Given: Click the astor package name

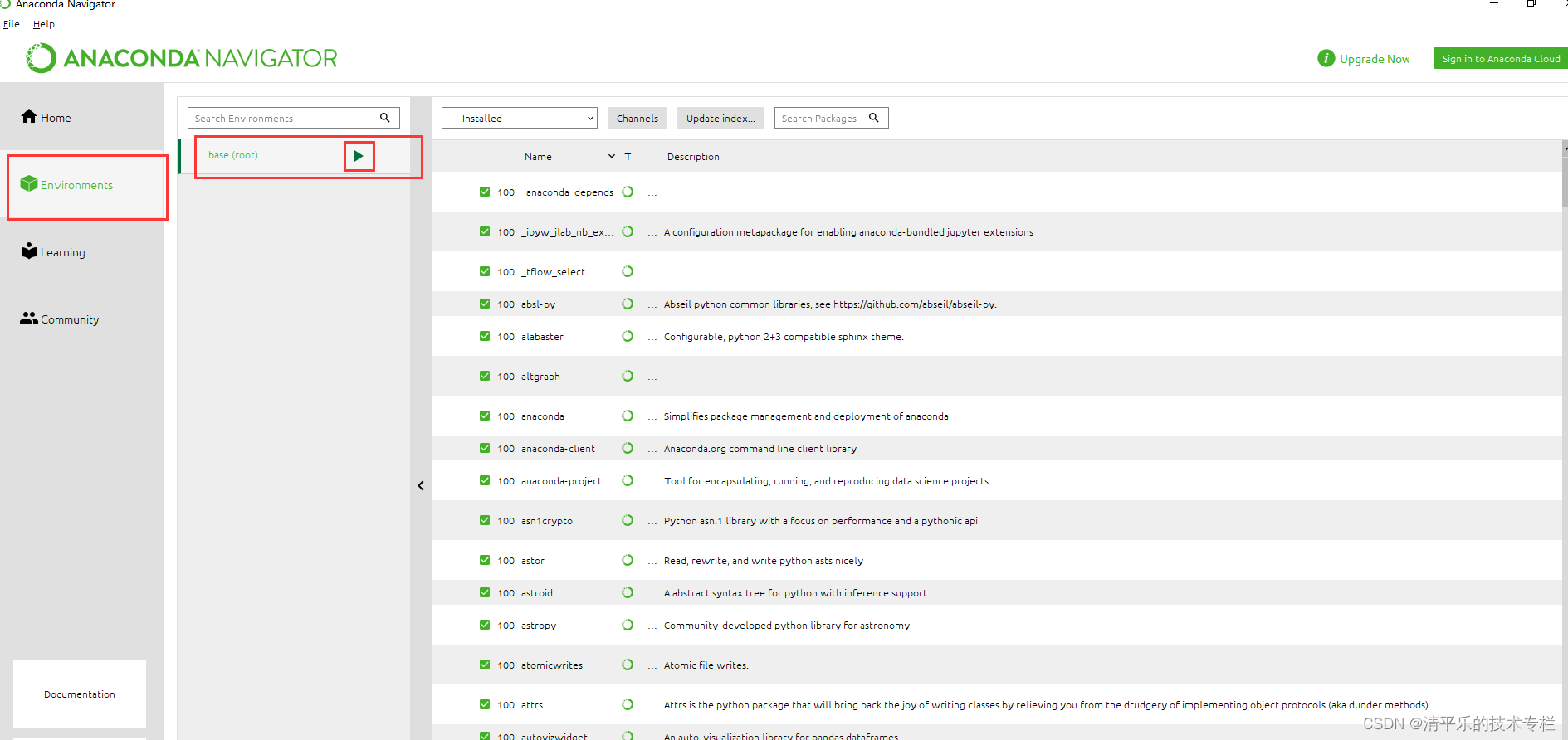Looking at the screenshot, I should (x=532, y=561).
